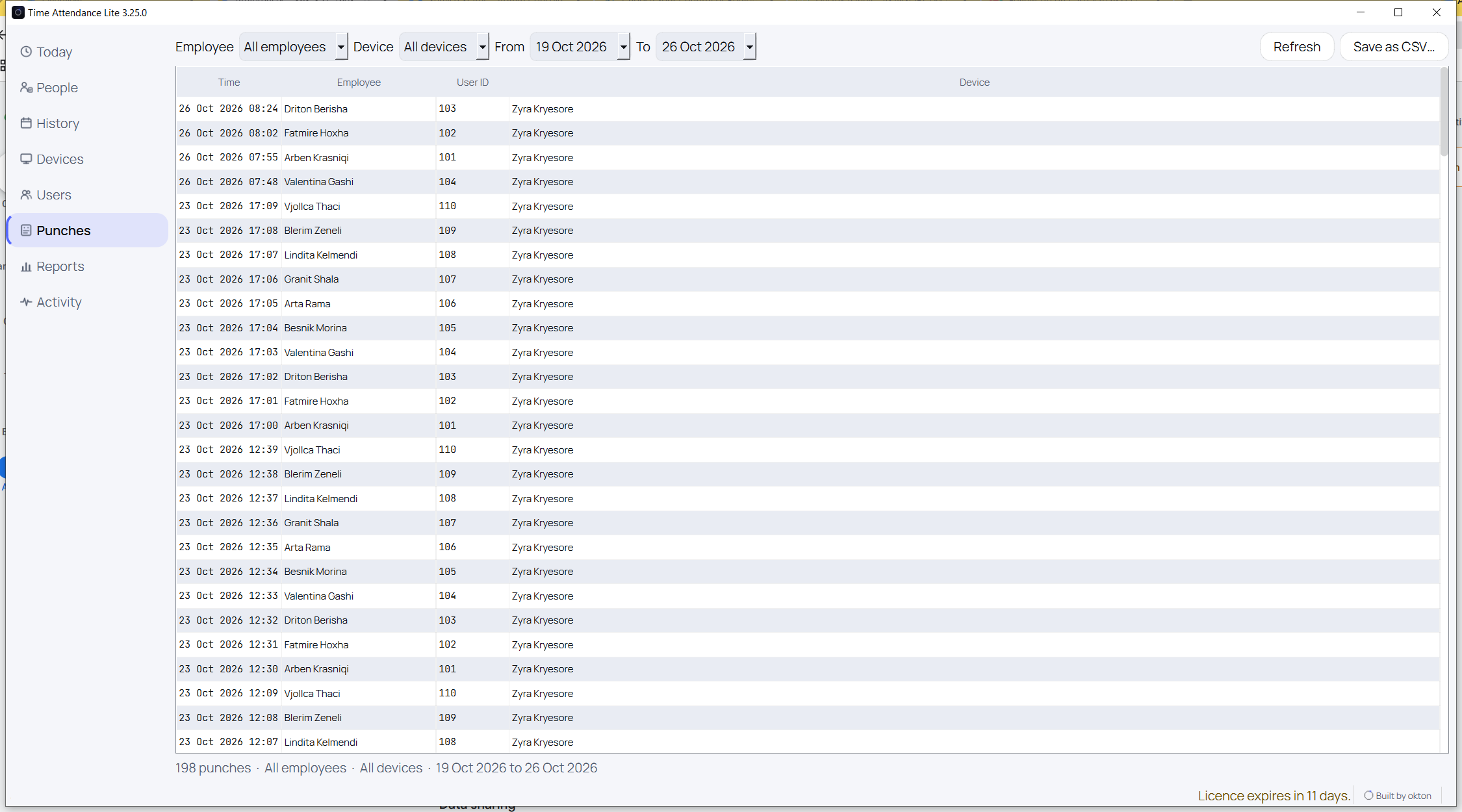Sort by the User ID column header
The width and height of the screenshot is (1462, 812).
[x=472, y=82]
